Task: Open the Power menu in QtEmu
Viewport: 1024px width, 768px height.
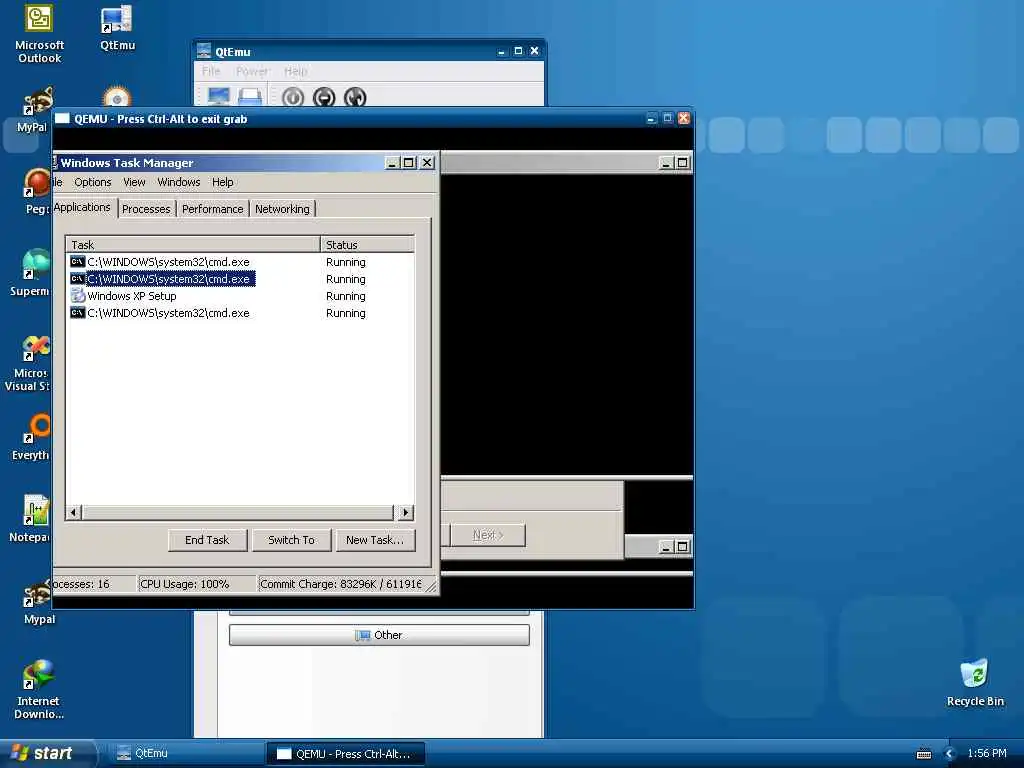Action: [252, 71]
